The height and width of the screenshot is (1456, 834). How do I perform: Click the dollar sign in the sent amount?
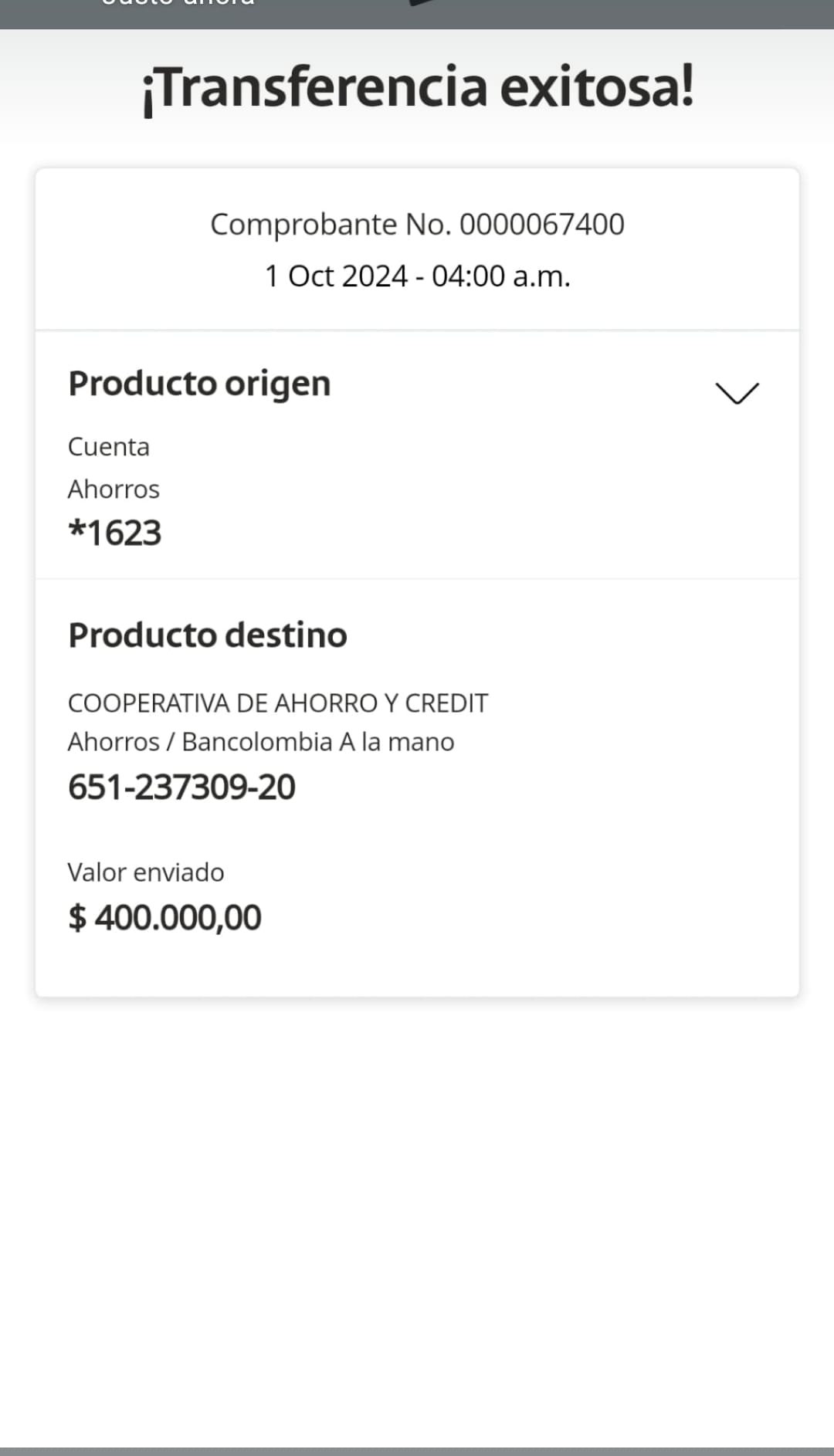click(x=76, y=918)
